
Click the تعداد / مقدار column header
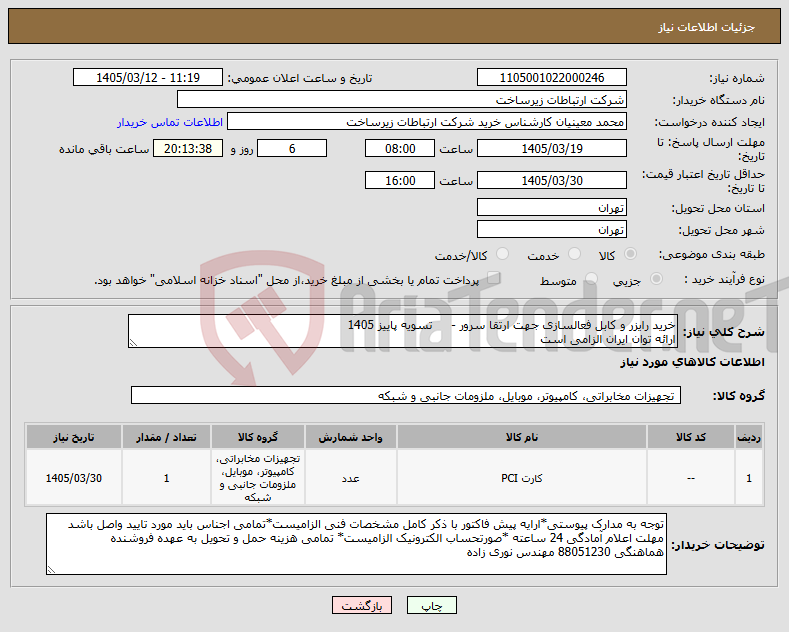(167, 437)
